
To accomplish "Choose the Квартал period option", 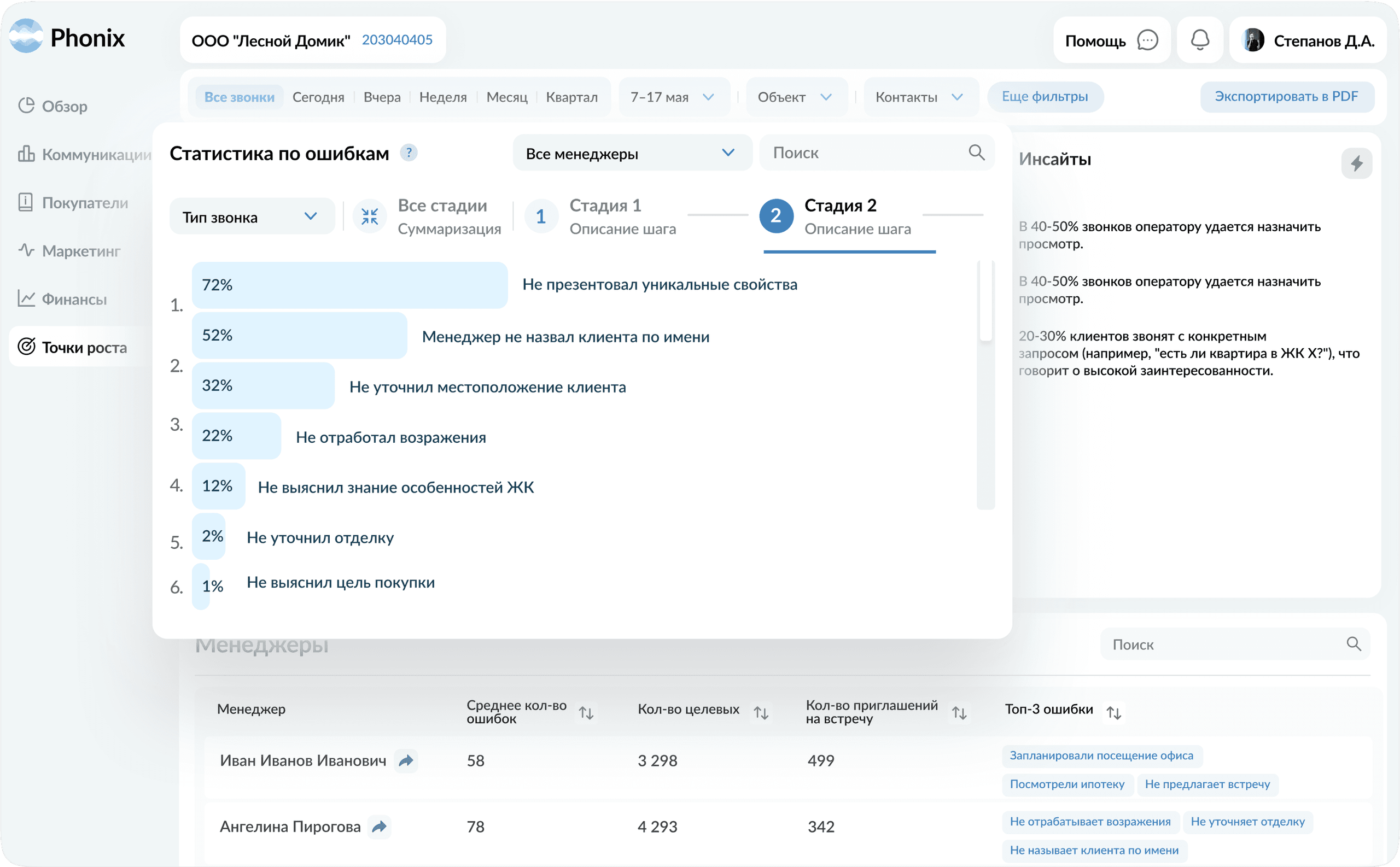I will [x=571, y=97].
